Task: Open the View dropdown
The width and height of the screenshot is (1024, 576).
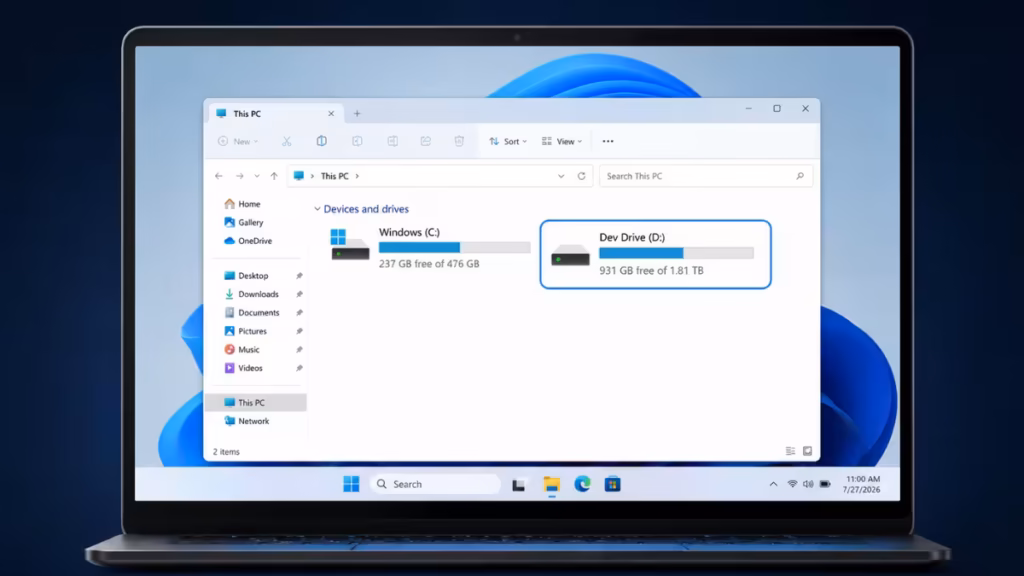Action: pyautogui.click(x=562, y=141)
